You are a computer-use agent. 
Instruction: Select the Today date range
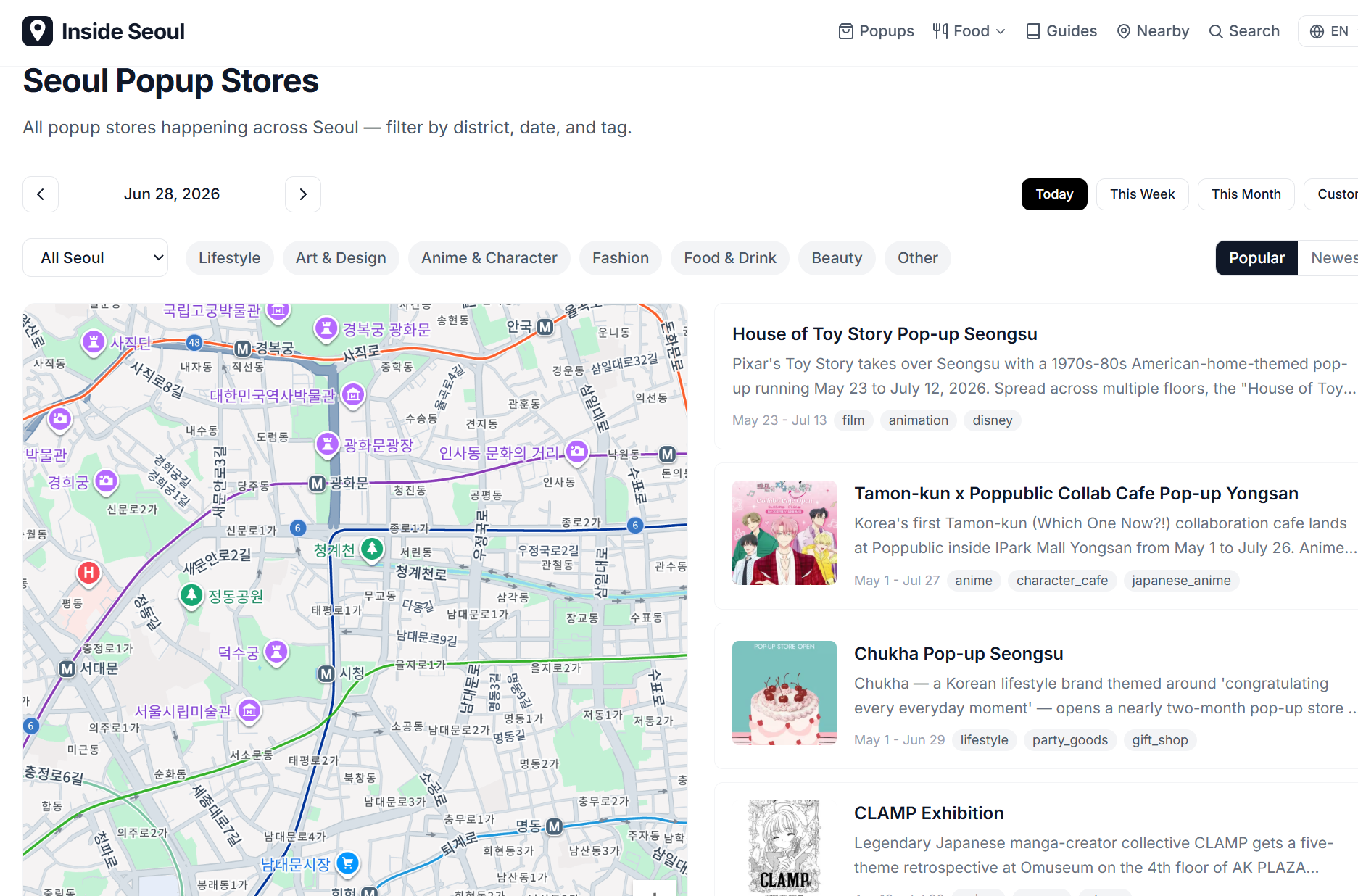point(1054,194)
